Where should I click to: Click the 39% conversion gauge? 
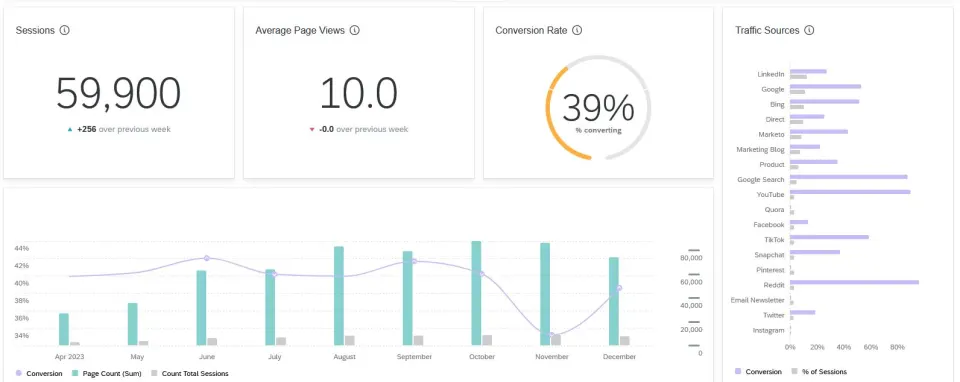[598, 108]
